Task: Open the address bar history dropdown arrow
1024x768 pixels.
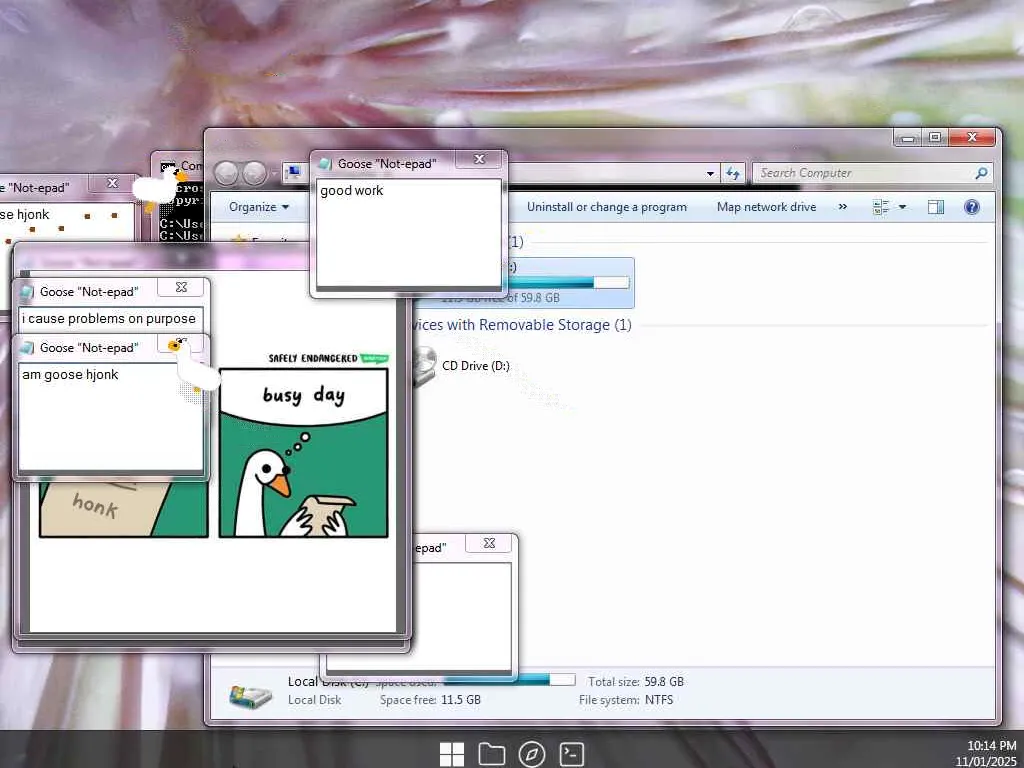Action: (x=710, y=174)
